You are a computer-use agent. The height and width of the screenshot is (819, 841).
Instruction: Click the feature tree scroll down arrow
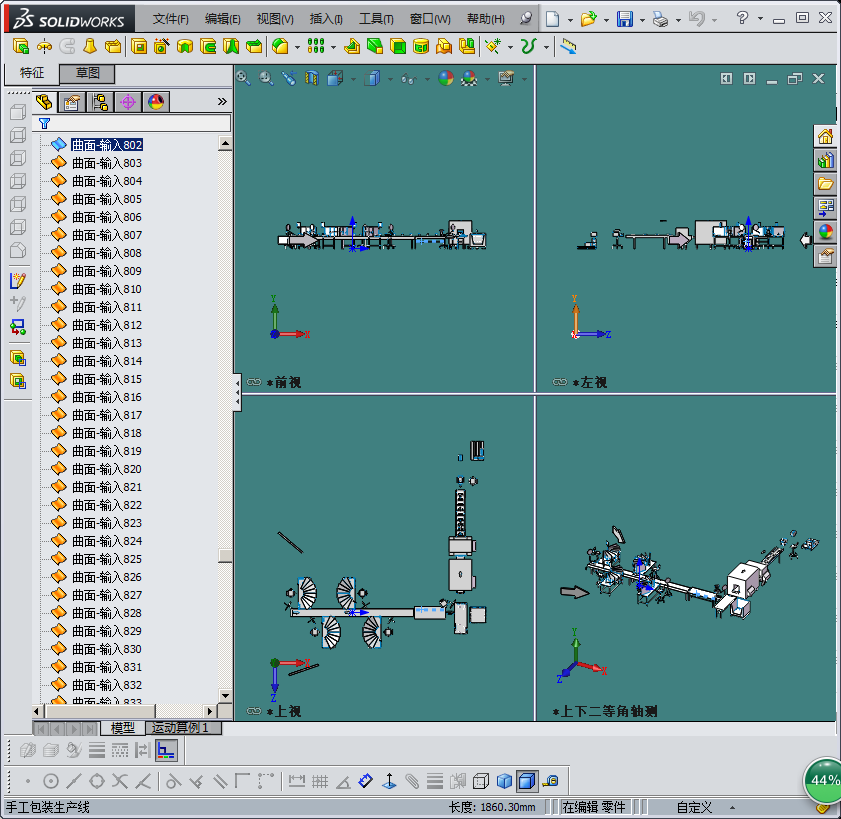click(x=225, y=696)
